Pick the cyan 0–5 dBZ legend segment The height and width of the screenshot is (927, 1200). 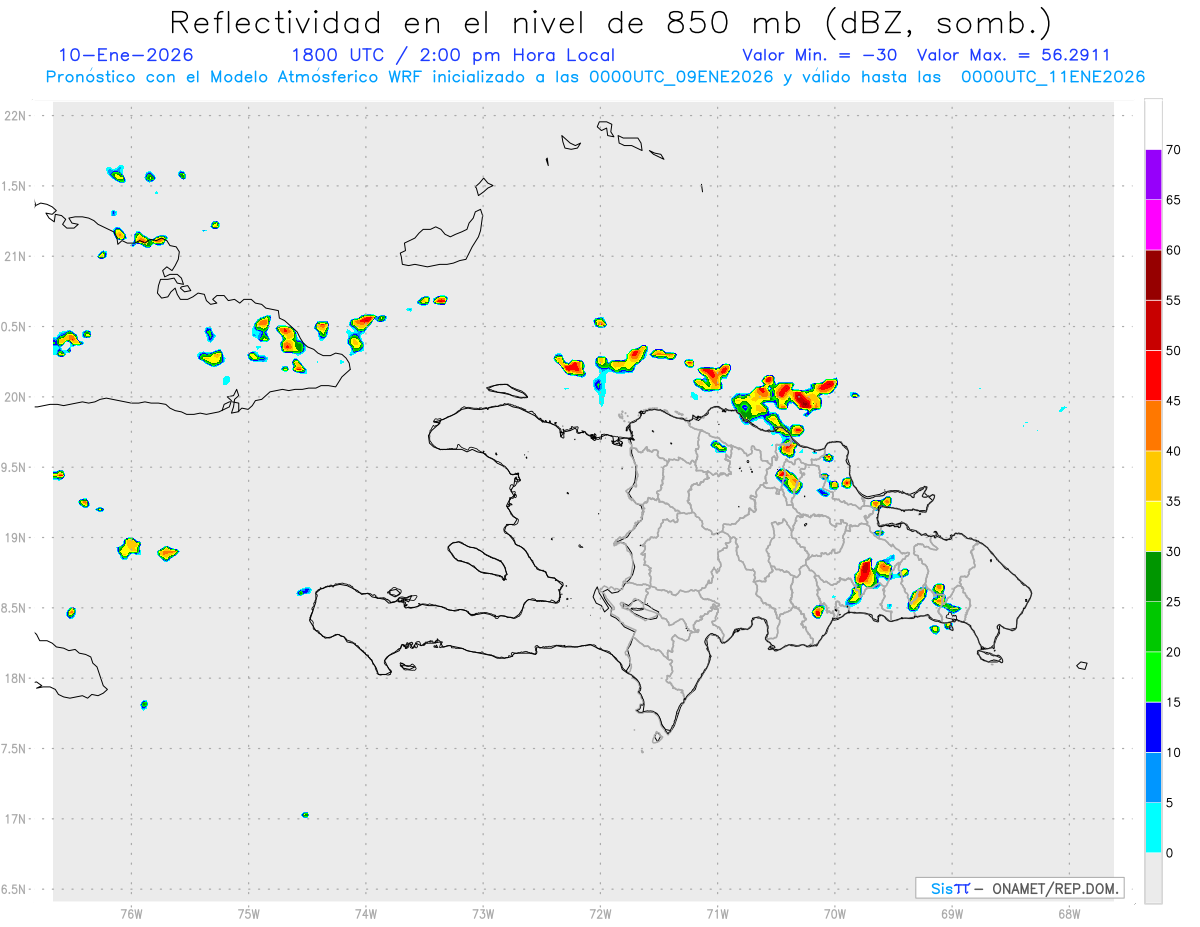click(x=1153, y=828)
